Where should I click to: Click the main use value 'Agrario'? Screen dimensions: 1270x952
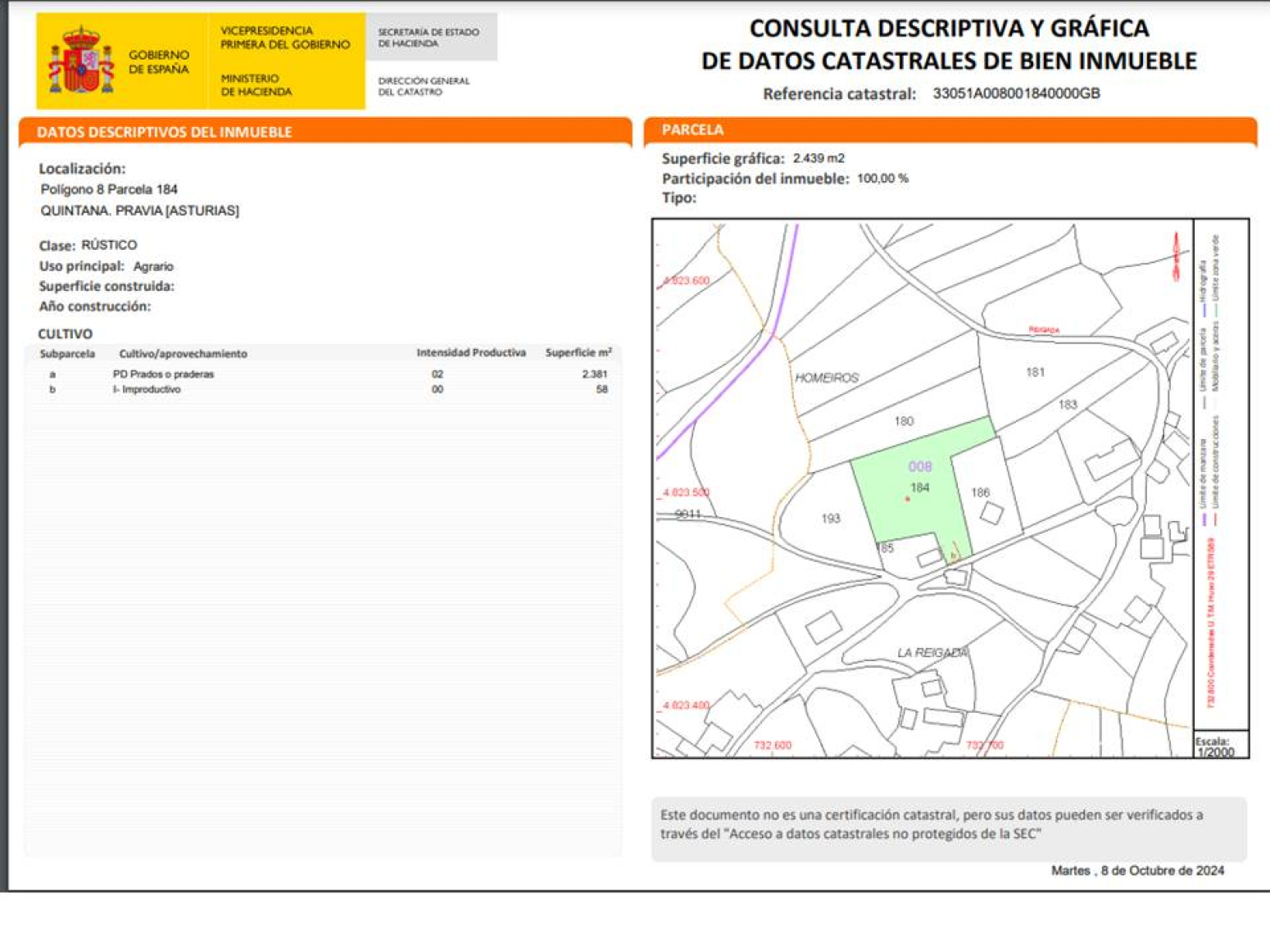(x=153, y=266)
